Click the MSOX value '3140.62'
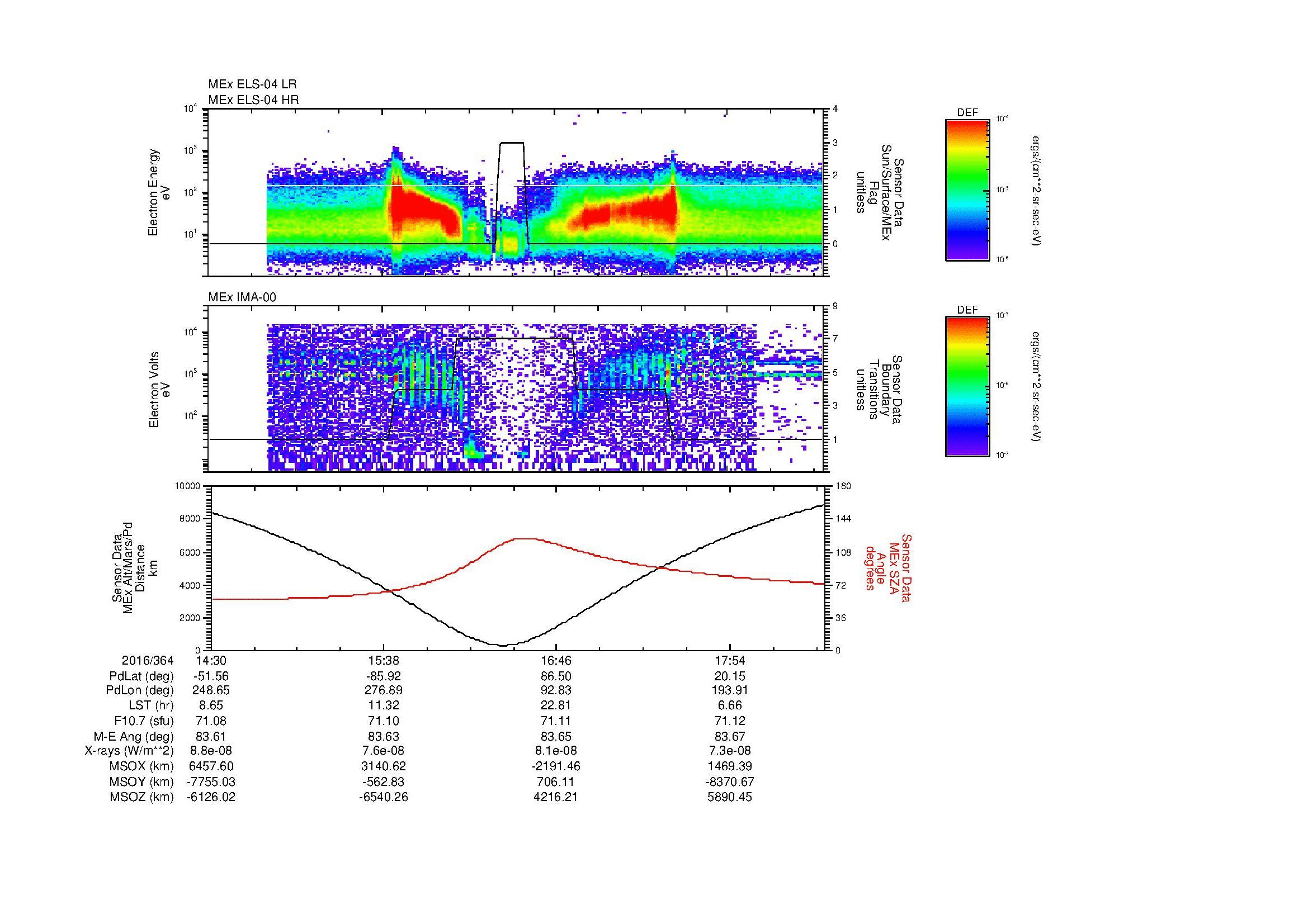 pyautogui.click(x=384, y=766)
